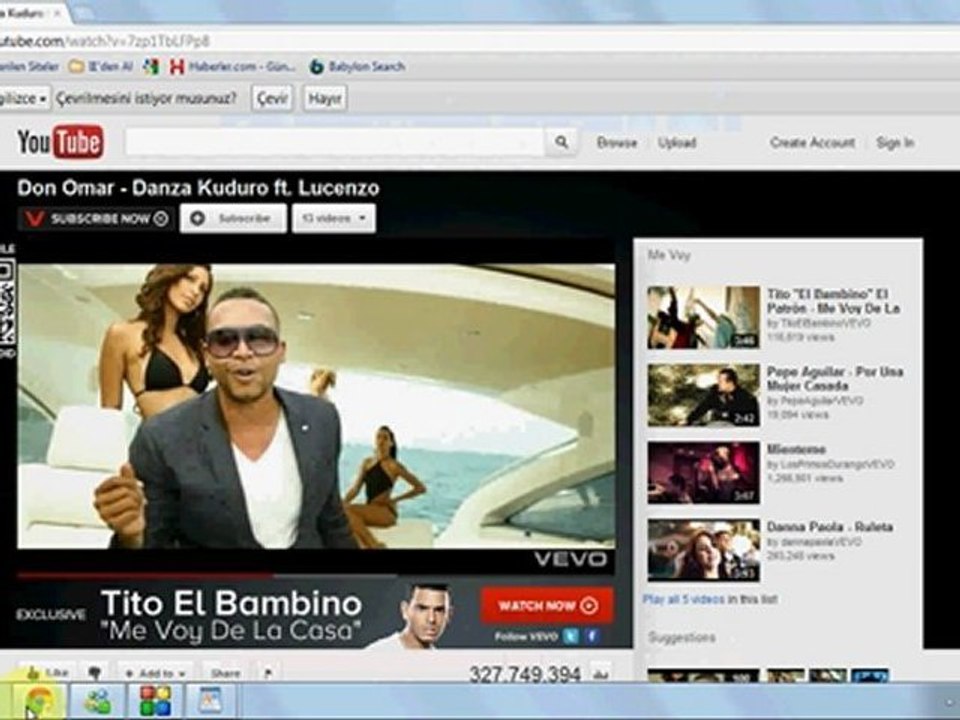Viewport: 960px width, 720px height.
Task: Click Play all 5 videos link
Action: pyautogui.click(x=683, y=599)
